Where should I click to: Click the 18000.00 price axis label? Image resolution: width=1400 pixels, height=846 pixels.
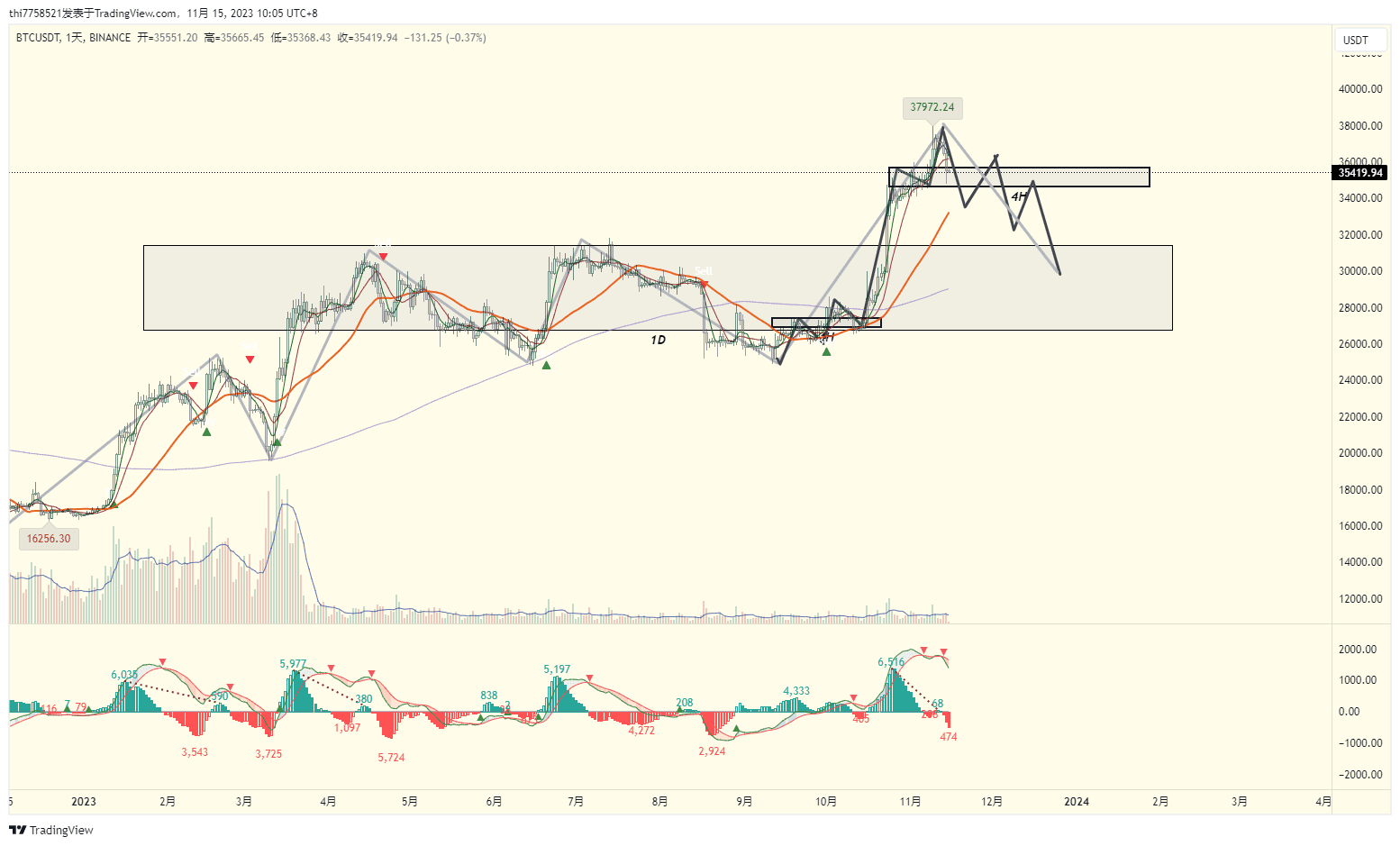(x=1360, y=490)
